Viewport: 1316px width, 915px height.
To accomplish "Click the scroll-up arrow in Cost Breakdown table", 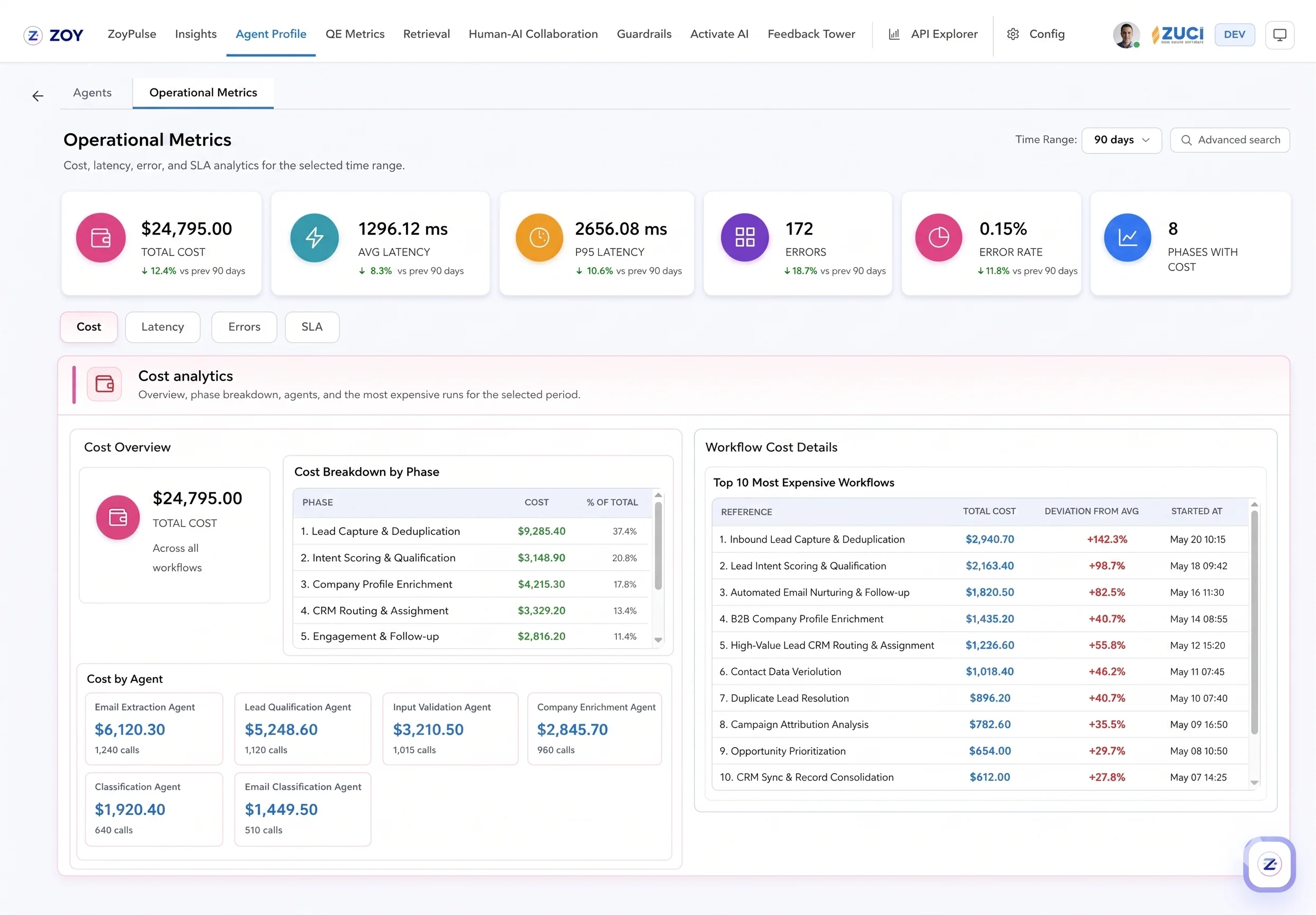I will [658, 495].
